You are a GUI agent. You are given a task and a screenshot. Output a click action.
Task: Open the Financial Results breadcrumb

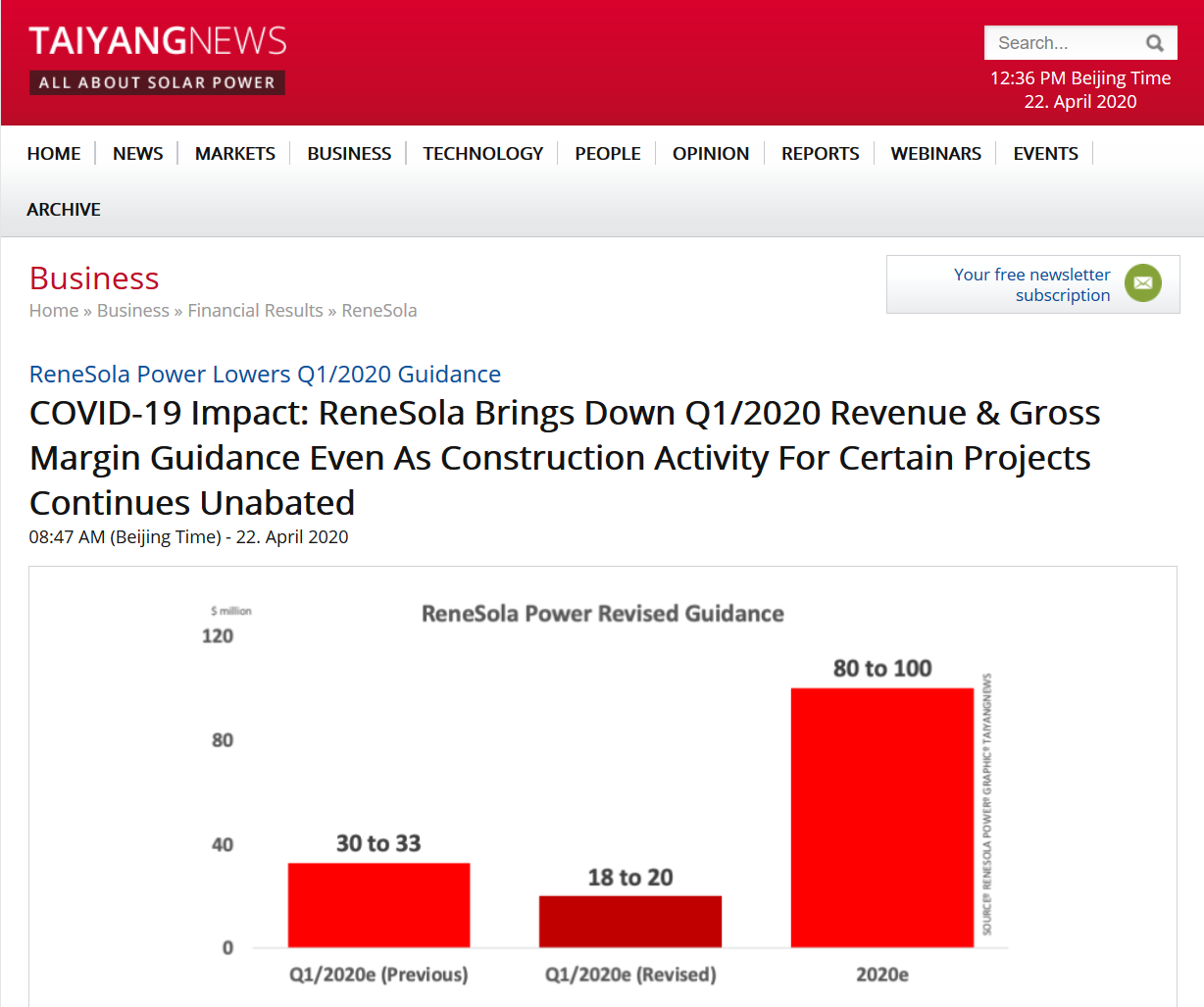pos(256,311)
